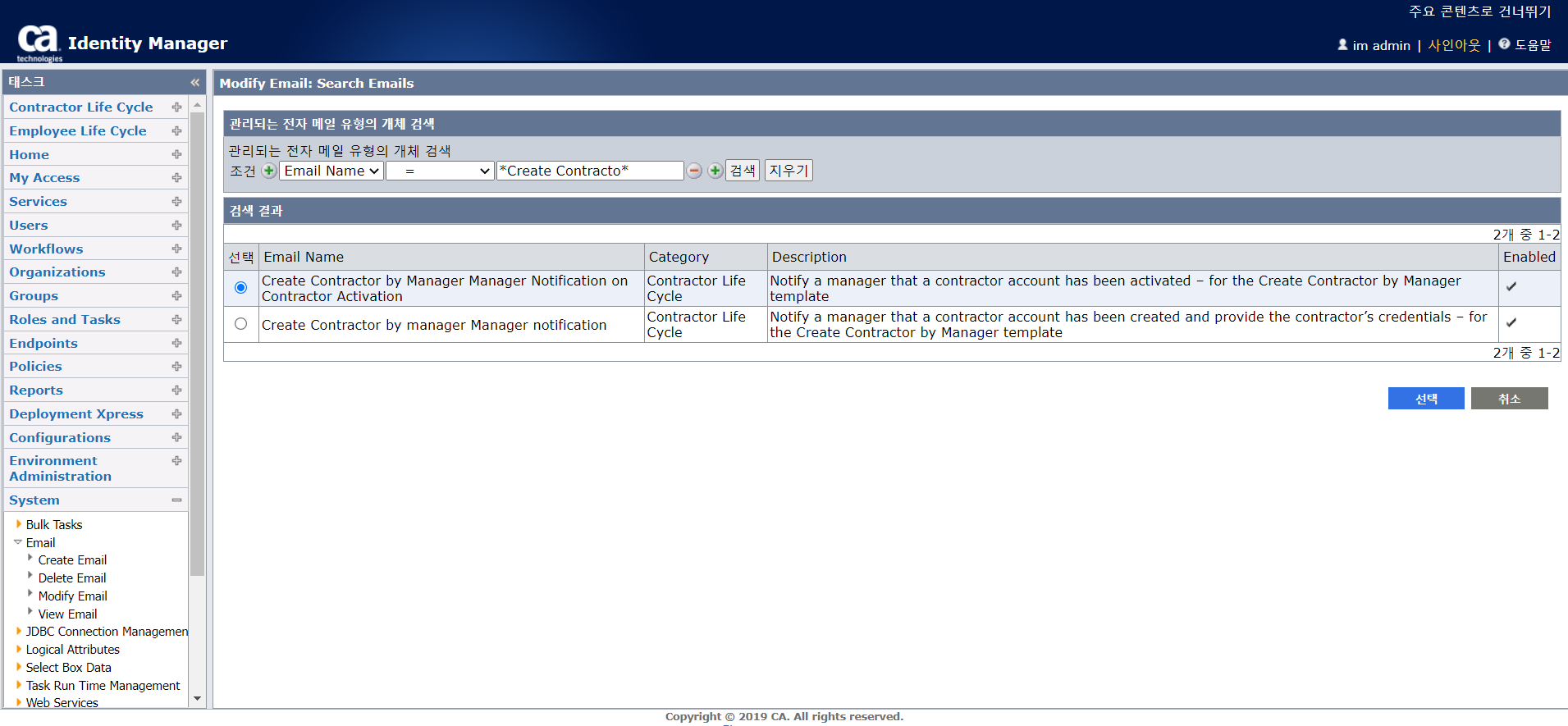The width and height of the screenshot is (1568, 726).
Task: Expand Endpoints plus icon
Action: 176,343
